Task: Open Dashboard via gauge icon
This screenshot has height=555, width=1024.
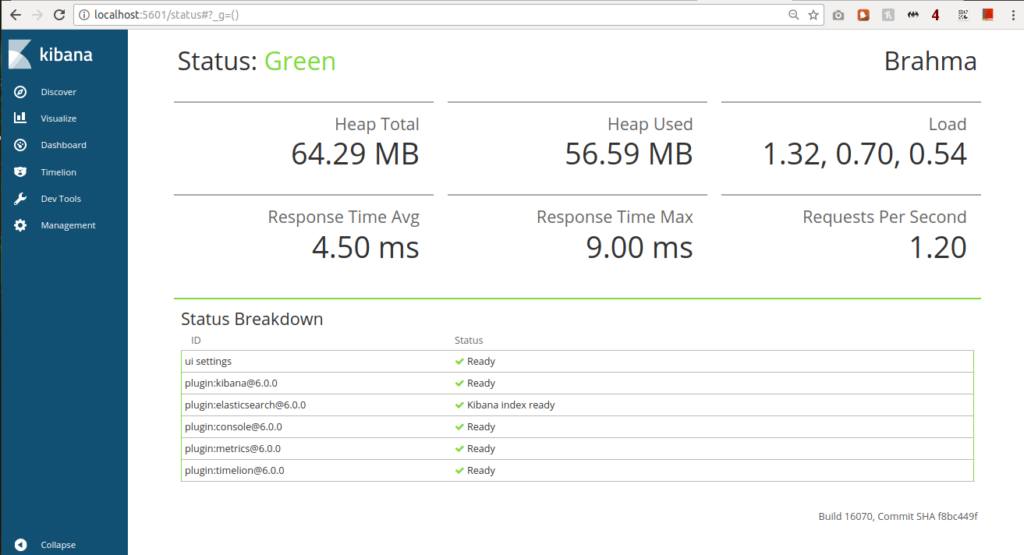Action: pos(20,145)
